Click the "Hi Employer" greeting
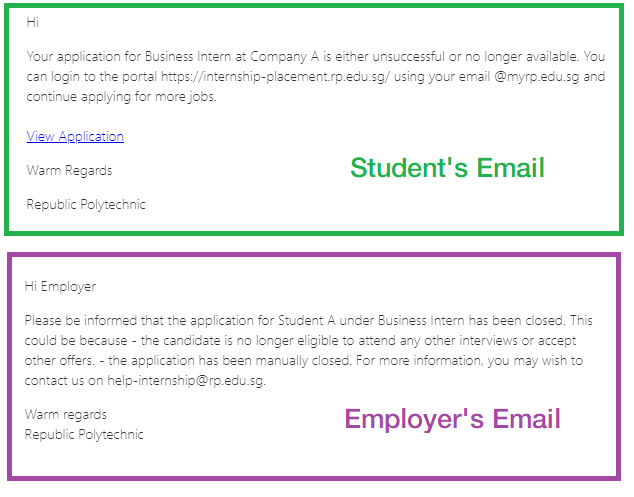 [60, 287]
